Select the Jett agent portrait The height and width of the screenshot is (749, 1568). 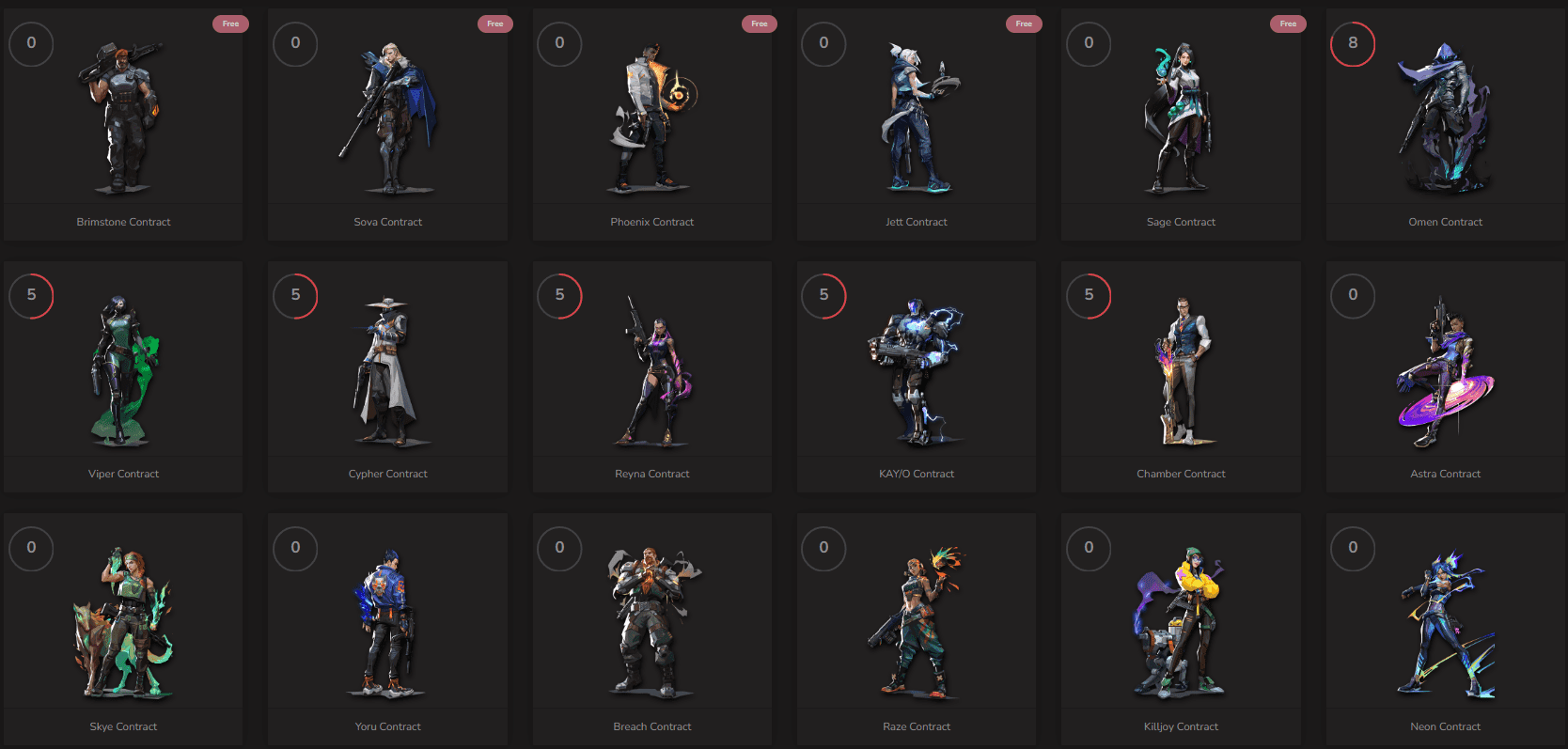[917, 117]
